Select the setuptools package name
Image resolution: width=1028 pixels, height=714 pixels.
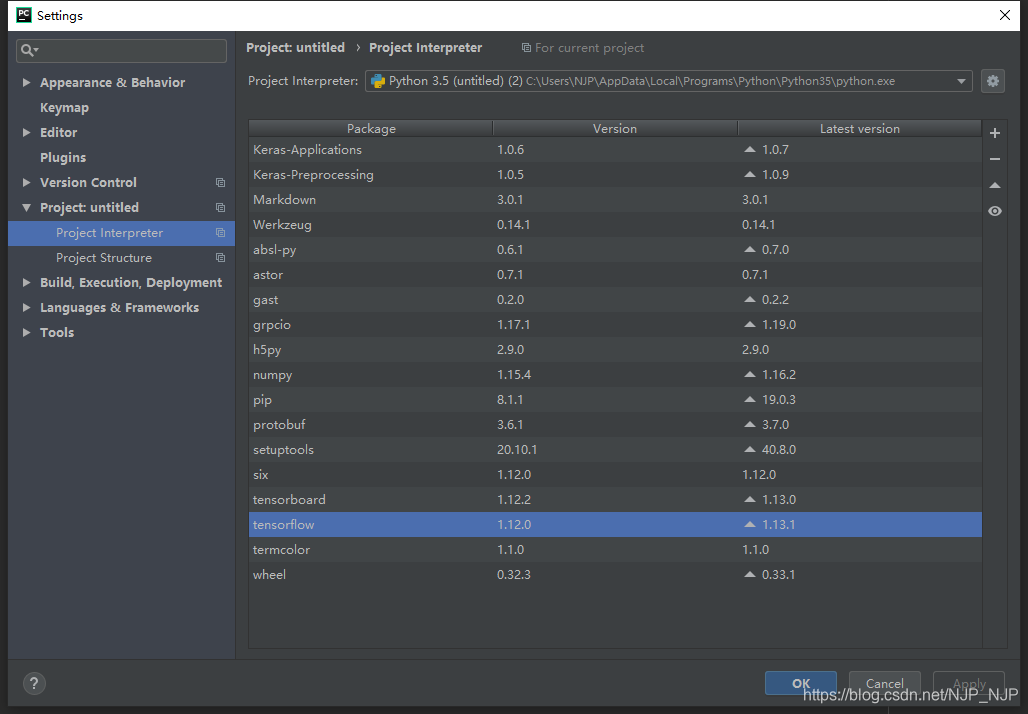(x=283, y=450)
